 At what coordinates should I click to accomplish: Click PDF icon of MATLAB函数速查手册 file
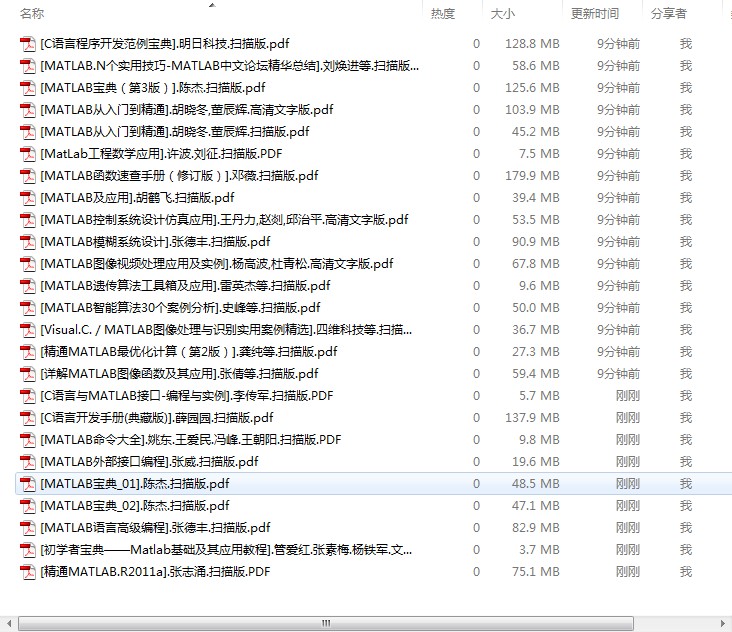point(28,176)
